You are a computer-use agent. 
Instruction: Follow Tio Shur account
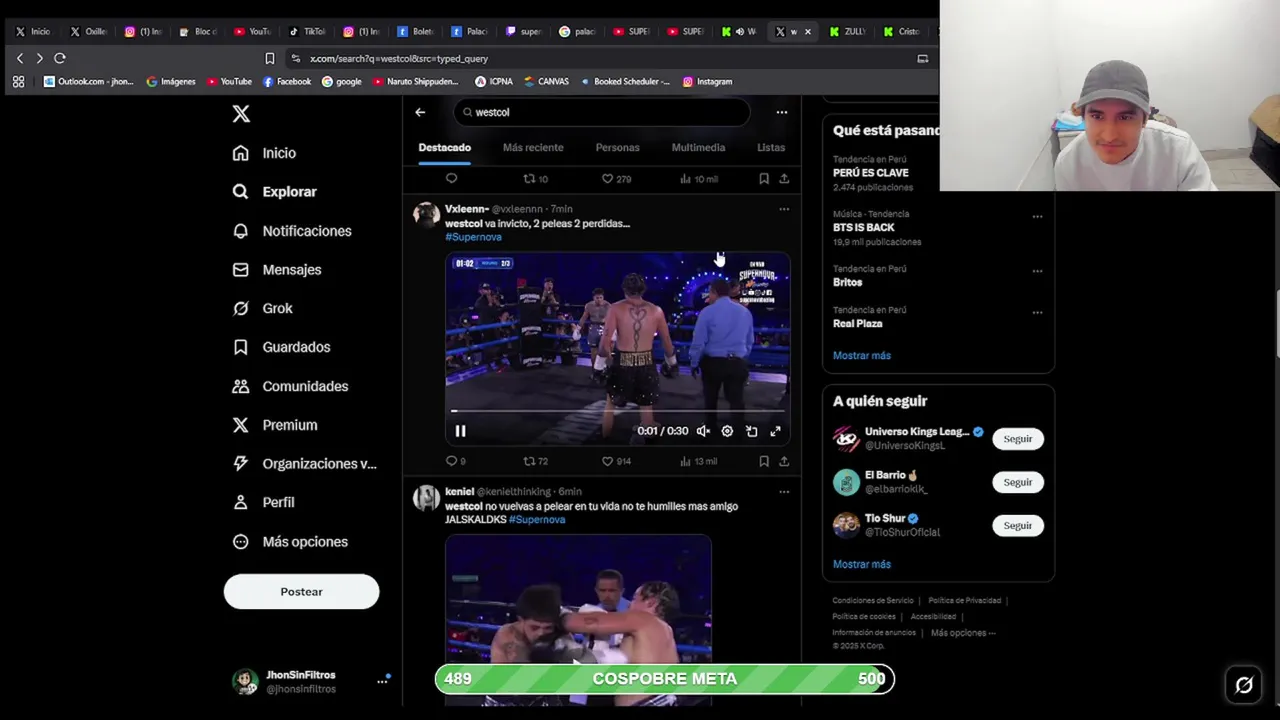click(x=1017, y=525)
